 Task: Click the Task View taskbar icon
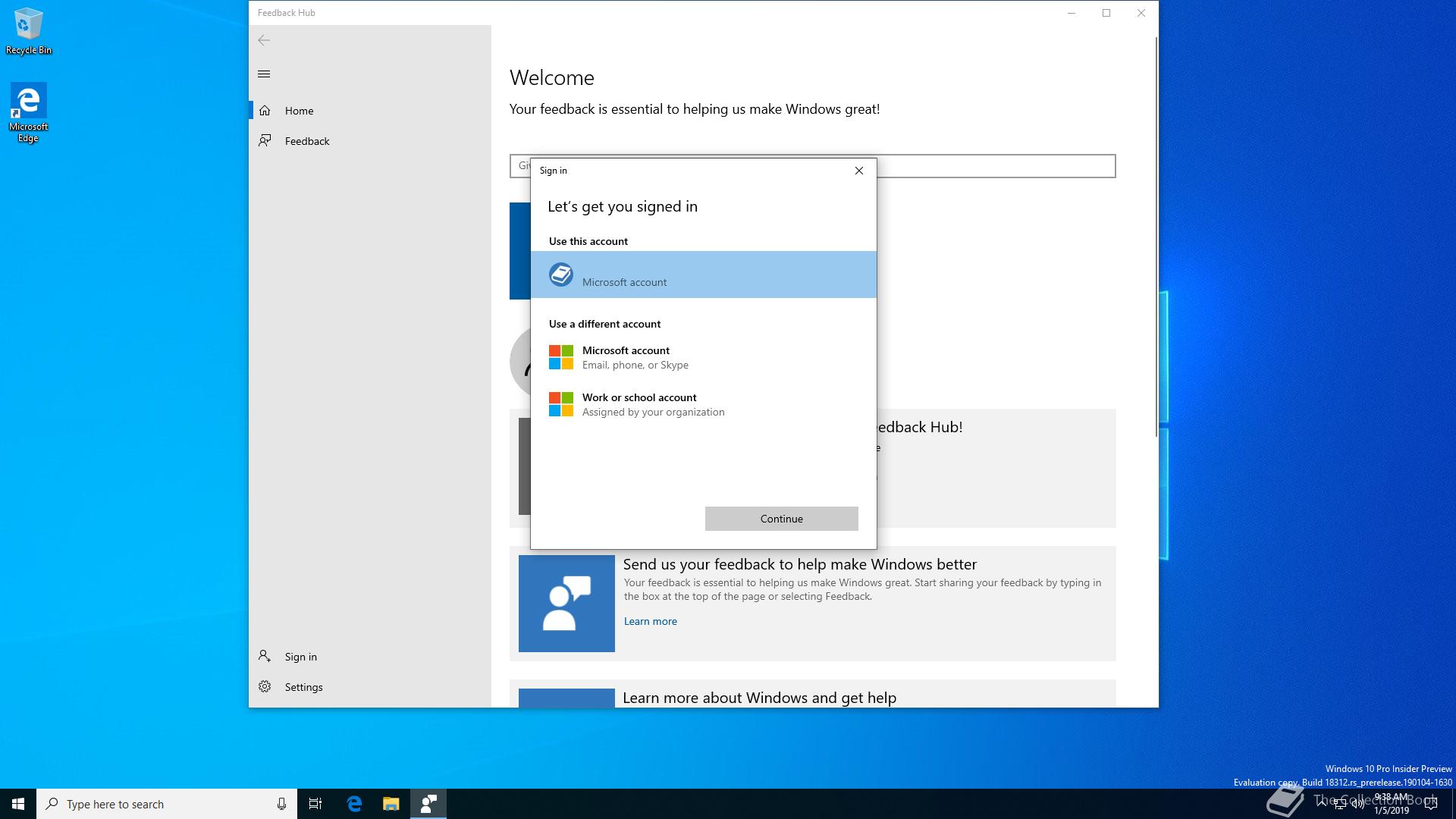(x=315, y=804)
